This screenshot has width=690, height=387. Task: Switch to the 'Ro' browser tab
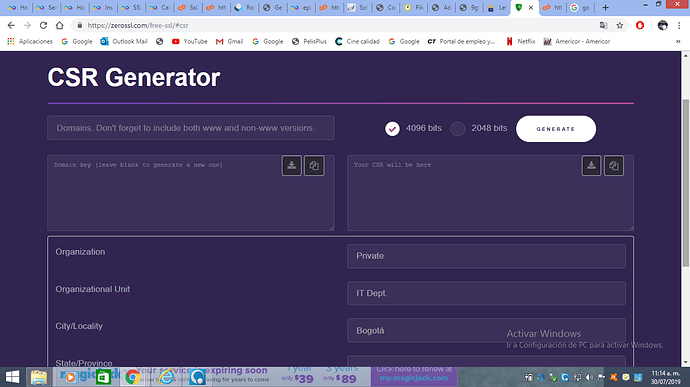pyautogui.click(x=244, y=7)
